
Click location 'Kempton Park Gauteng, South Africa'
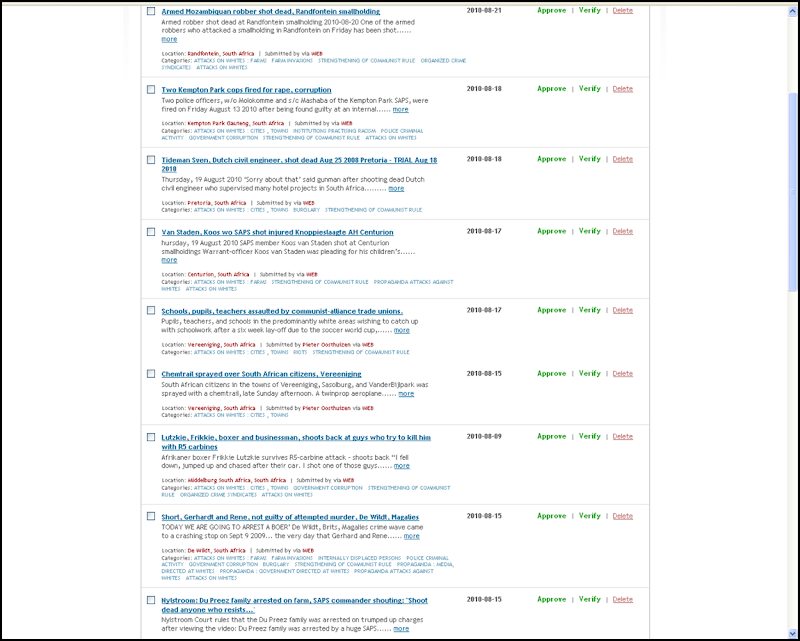tap(236, 124)
